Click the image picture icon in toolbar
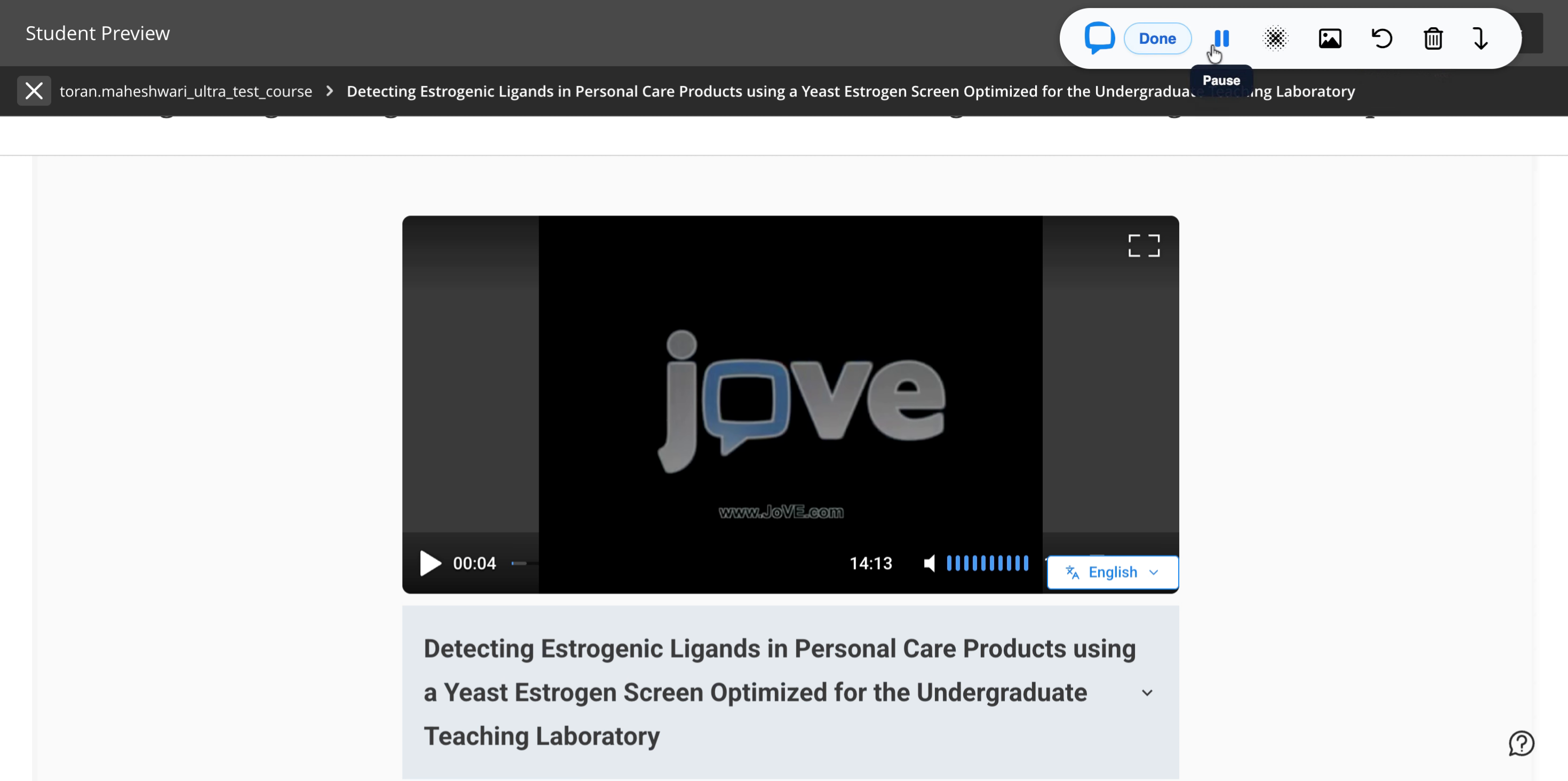The width and height of the screenshot is (1568, 781). [1330, 38]
